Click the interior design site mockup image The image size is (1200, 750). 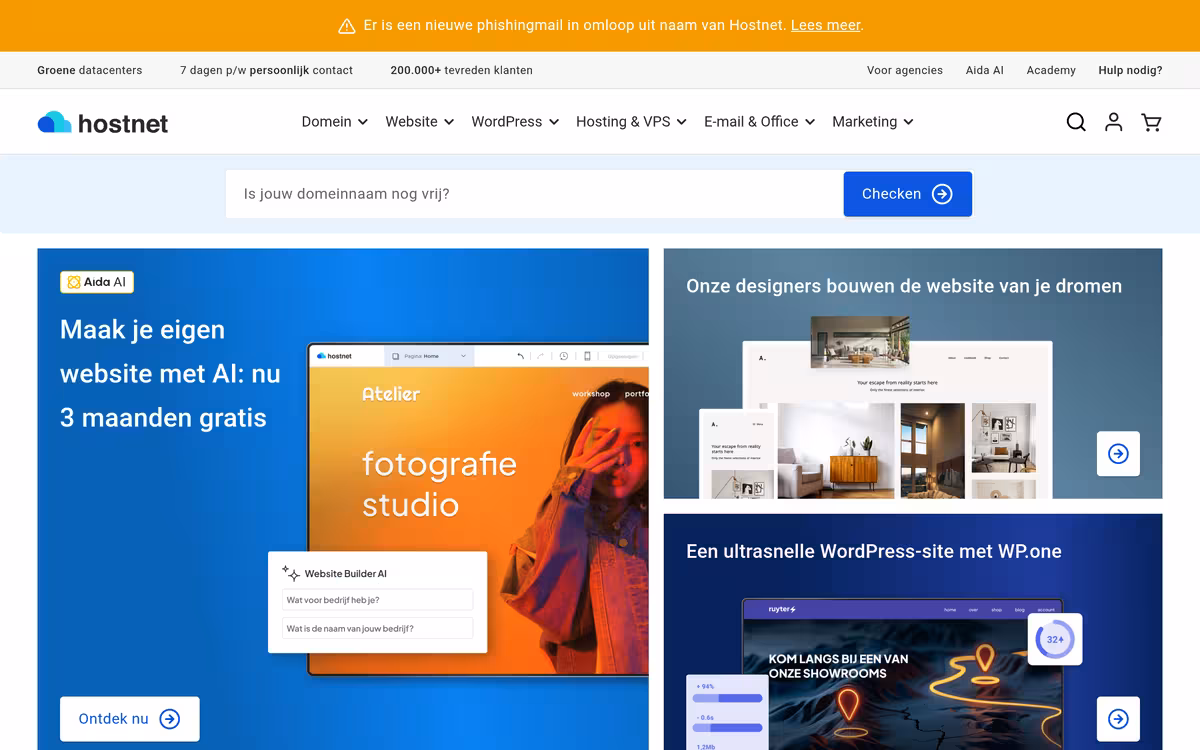pos(876,408)
